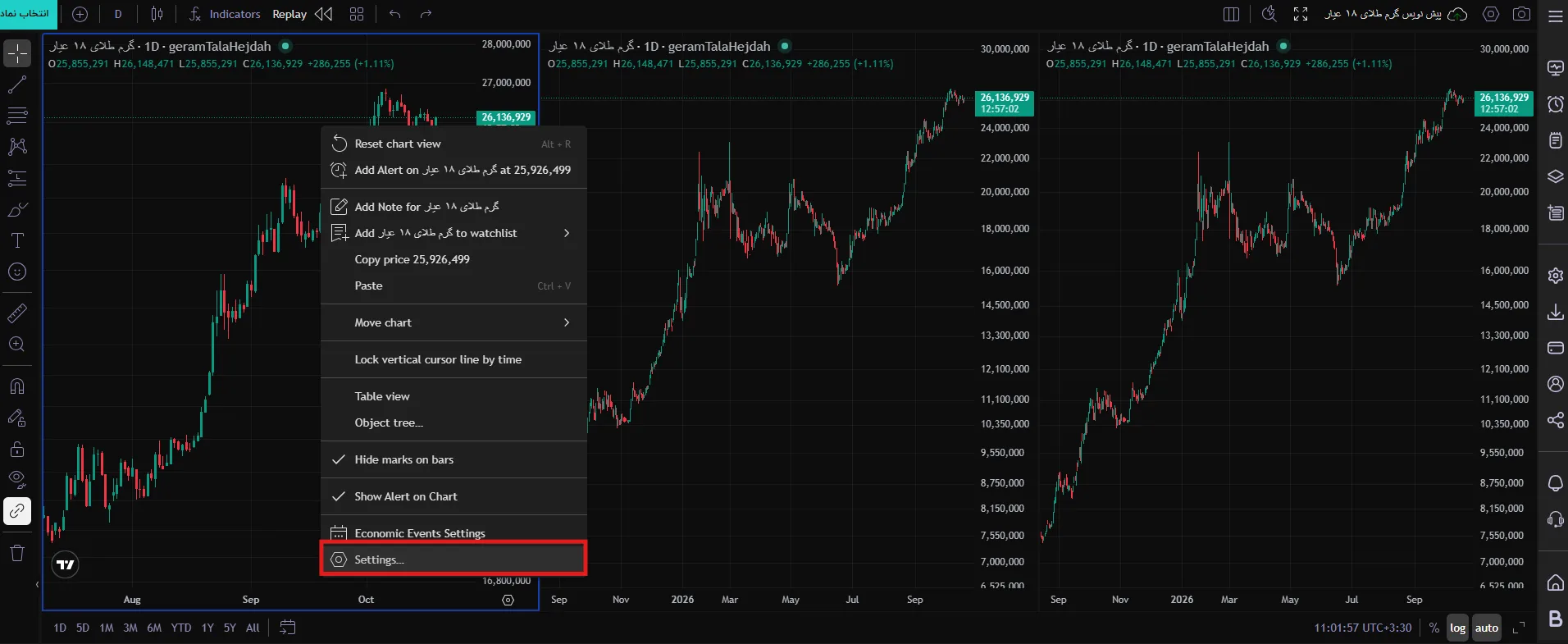Open the layout grid selector
The image size is (1568, 644).
(357, 14)
